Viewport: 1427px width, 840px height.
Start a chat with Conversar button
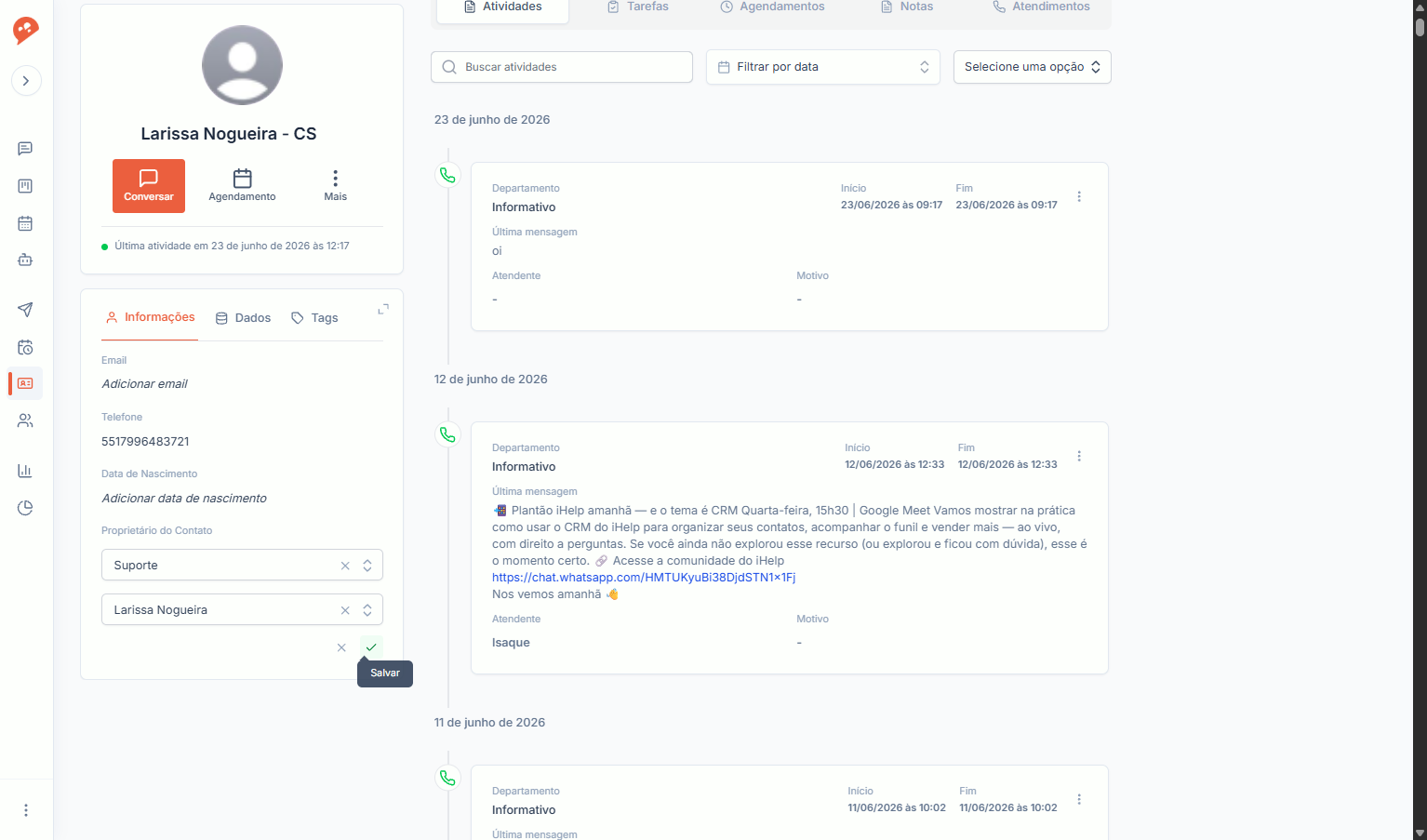(149, 186)
